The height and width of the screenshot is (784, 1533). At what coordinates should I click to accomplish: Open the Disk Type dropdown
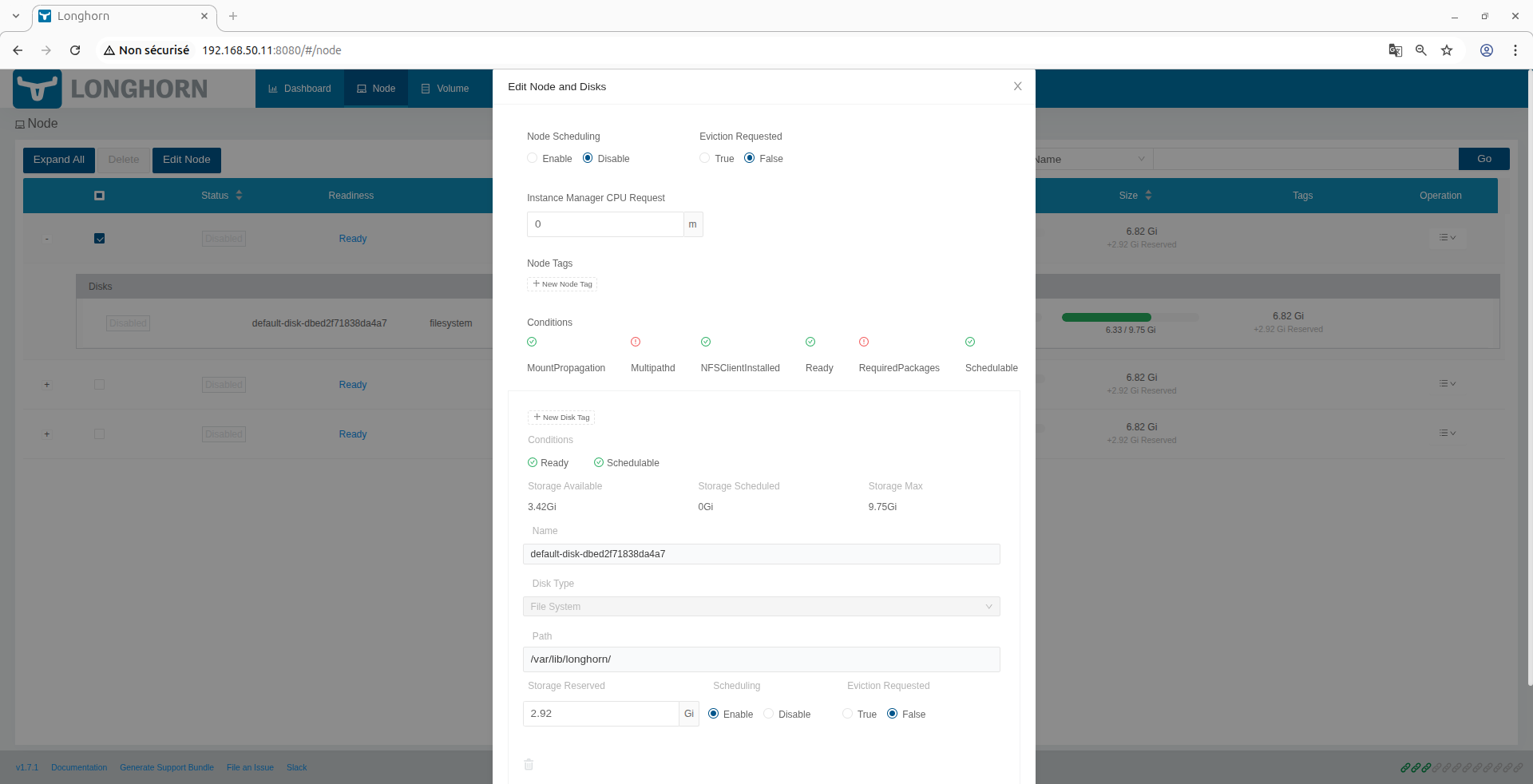point(761,607)
